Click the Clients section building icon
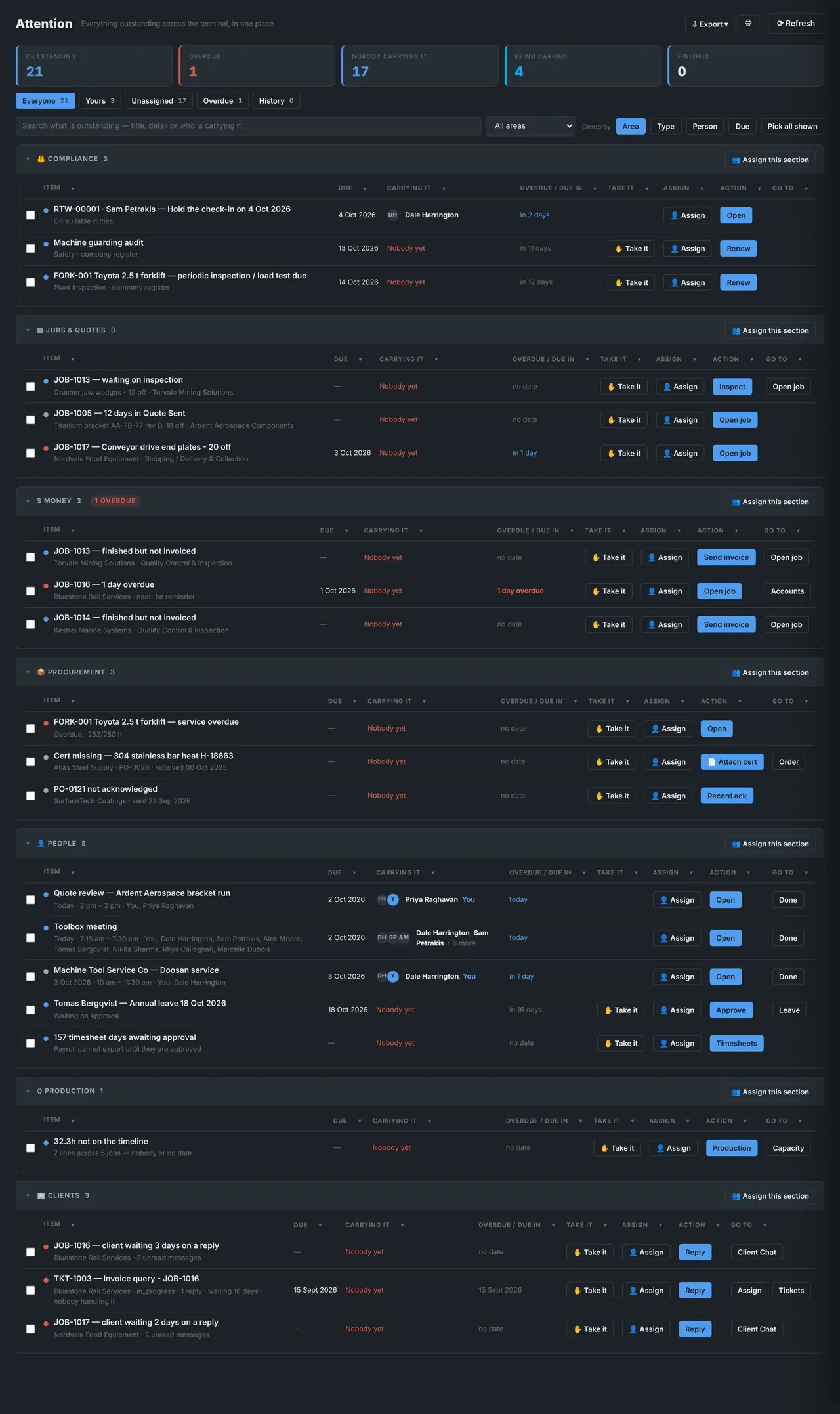 point(41,1196)
